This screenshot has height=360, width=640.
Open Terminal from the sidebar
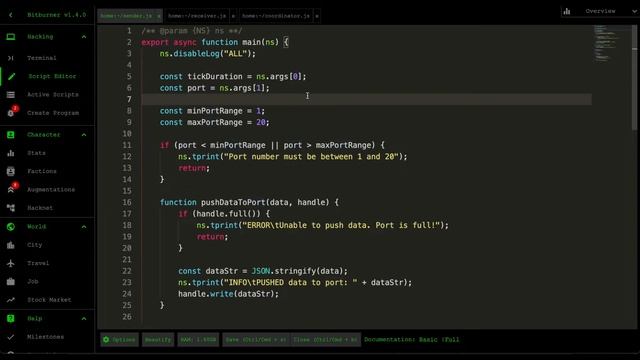point(42,58)
